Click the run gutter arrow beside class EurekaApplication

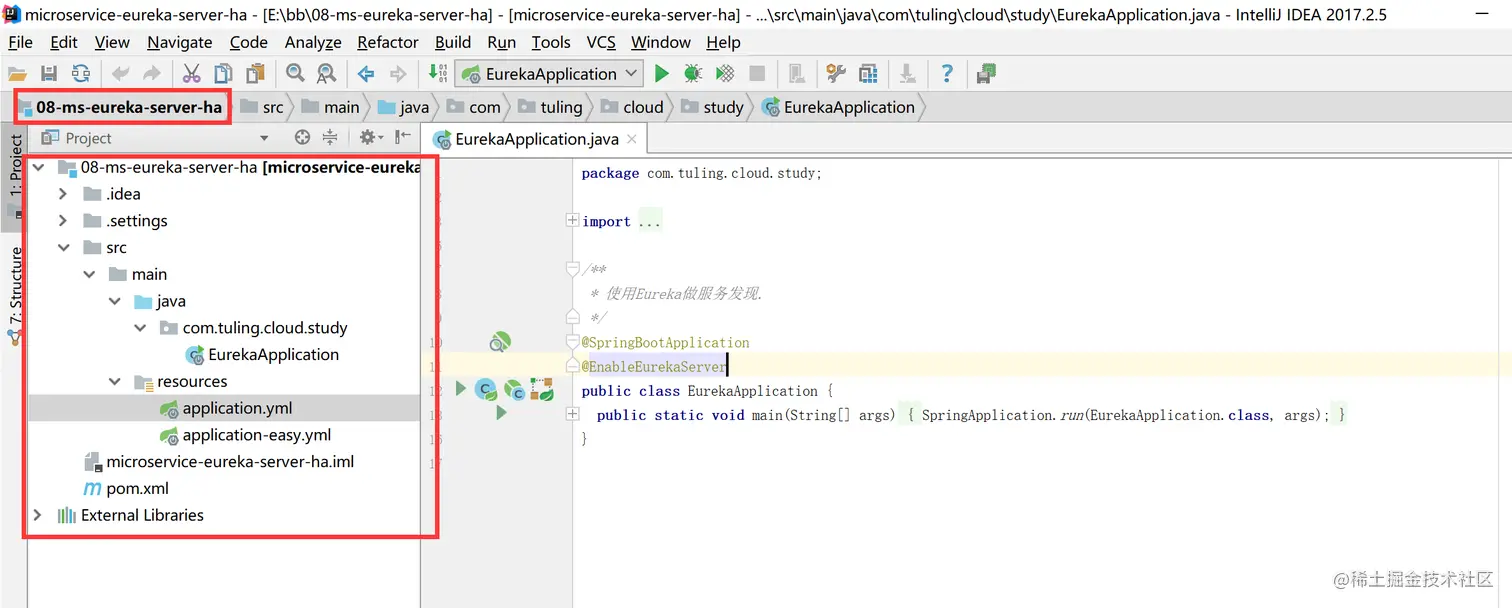tap(461, 388)
